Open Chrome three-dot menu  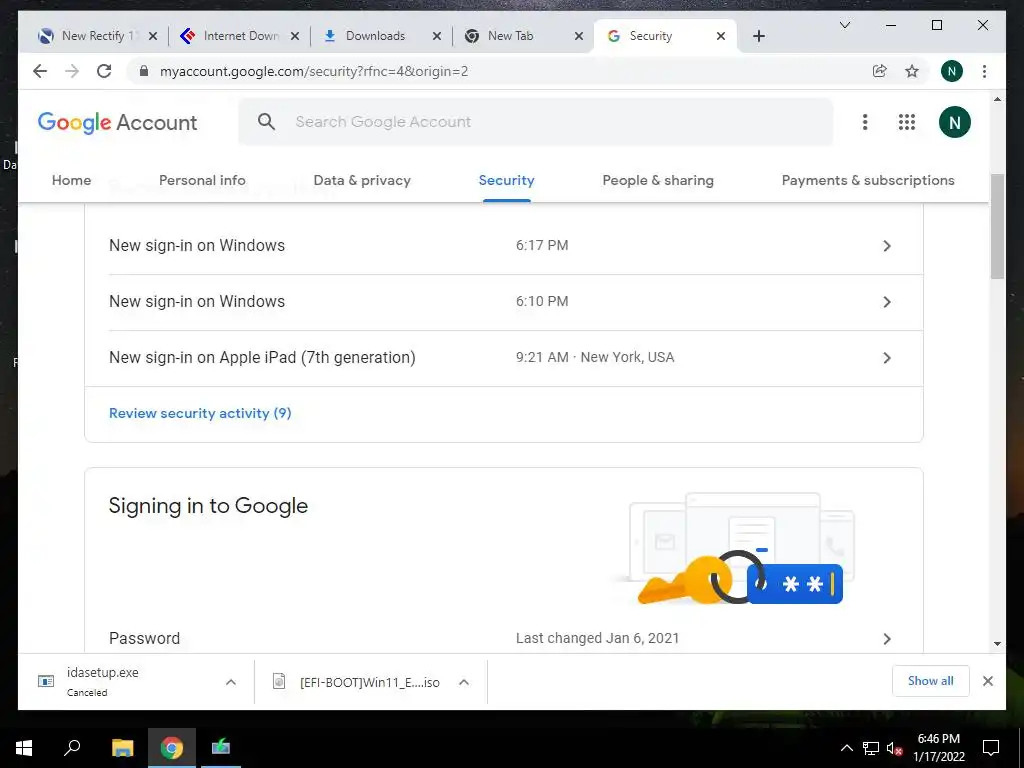tap(984, 71)
